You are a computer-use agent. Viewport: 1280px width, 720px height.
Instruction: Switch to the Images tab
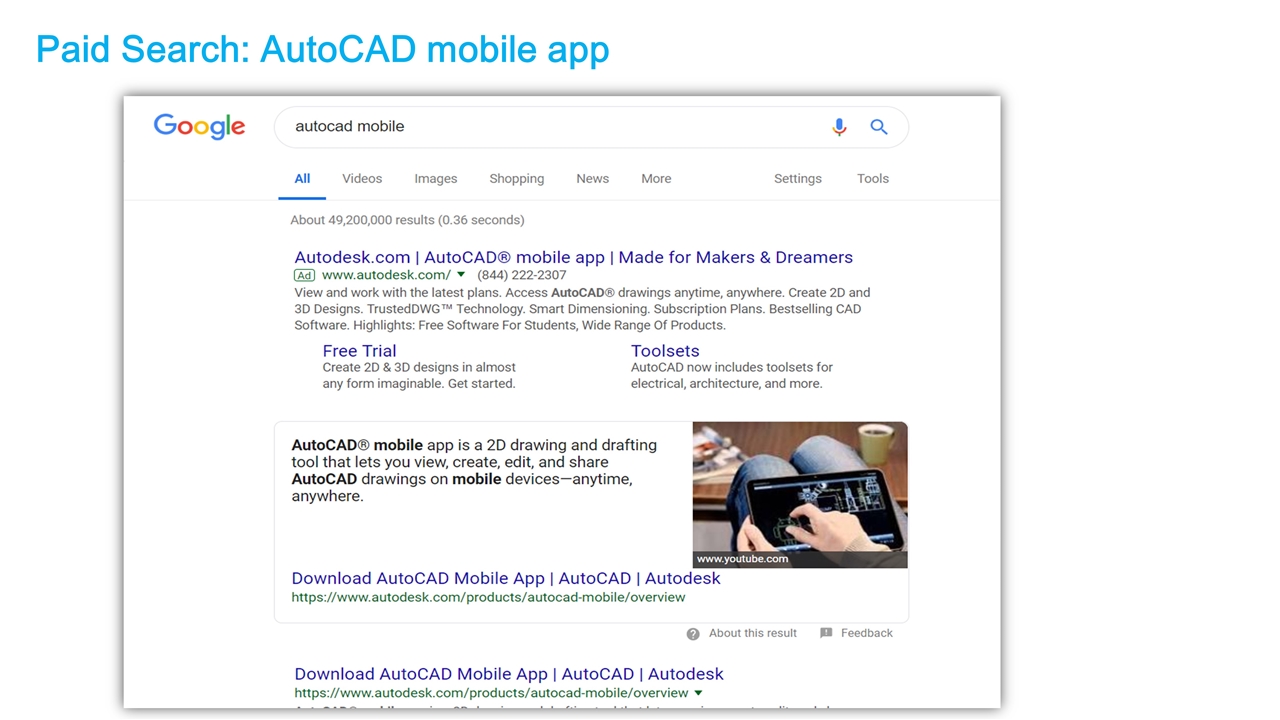[436, 179]
